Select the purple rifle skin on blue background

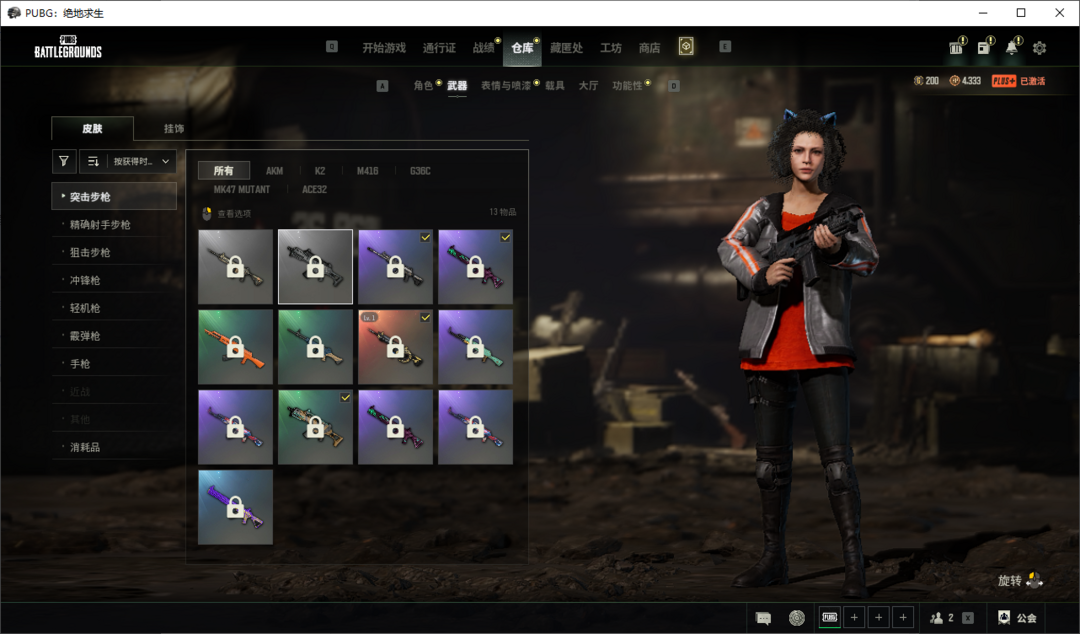pyautogui.click(x=236, y=507)
